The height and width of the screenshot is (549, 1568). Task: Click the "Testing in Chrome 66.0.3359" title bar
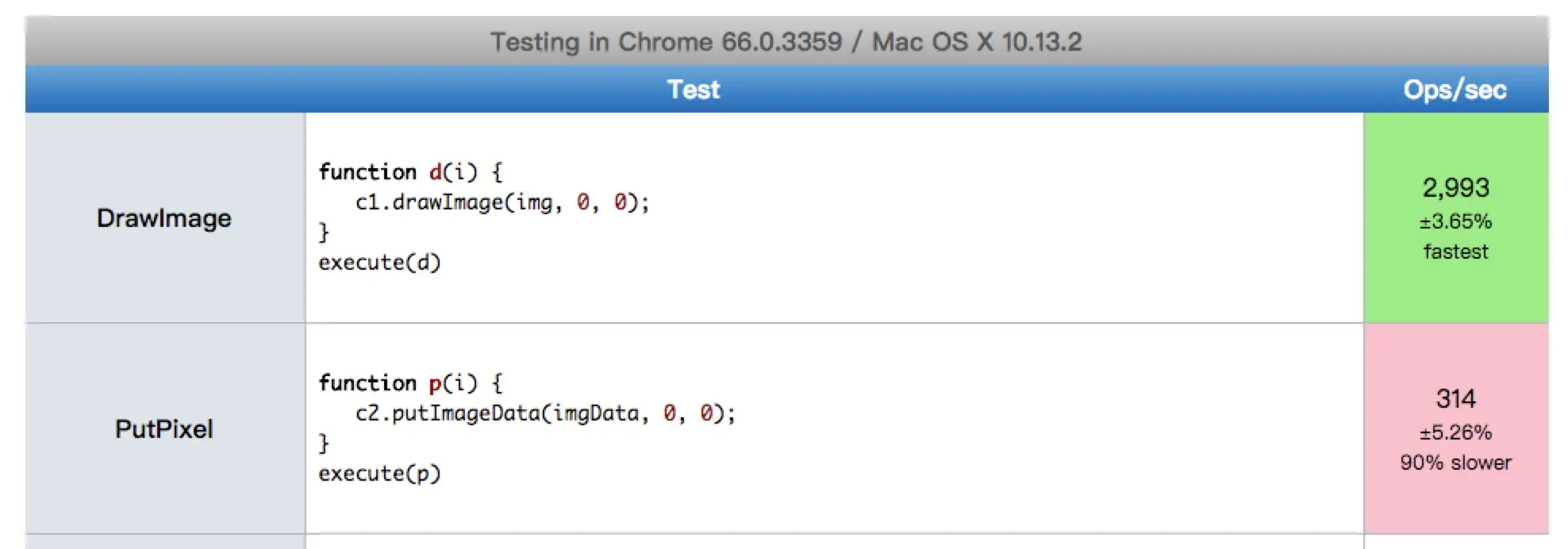tap(786, 41)
